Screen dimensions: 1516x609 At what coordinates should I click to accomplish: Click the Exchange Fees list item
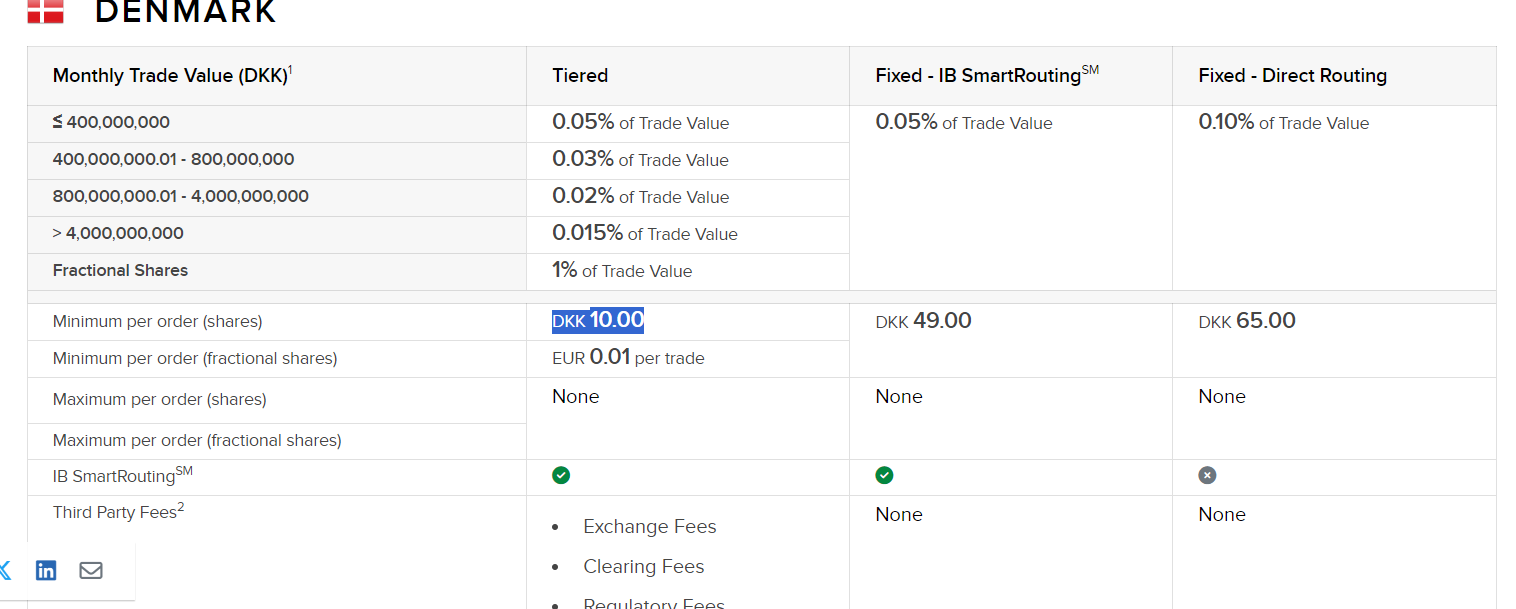click(649, 527)
